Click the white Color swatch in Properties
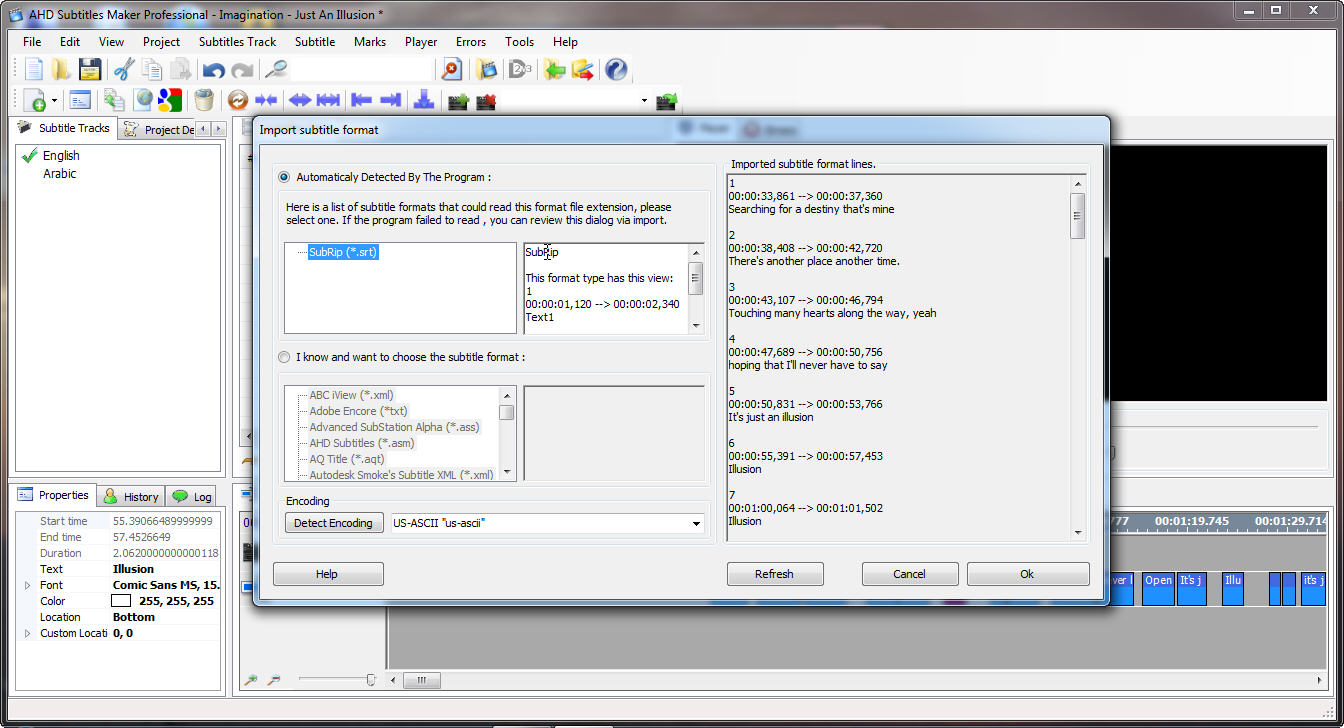This screenshot has width=1344, height=728. tap(121, 601)
